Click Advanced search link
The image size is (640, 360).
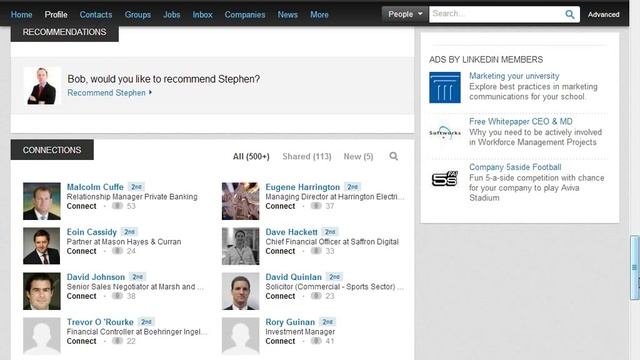(x=604, y=14)
